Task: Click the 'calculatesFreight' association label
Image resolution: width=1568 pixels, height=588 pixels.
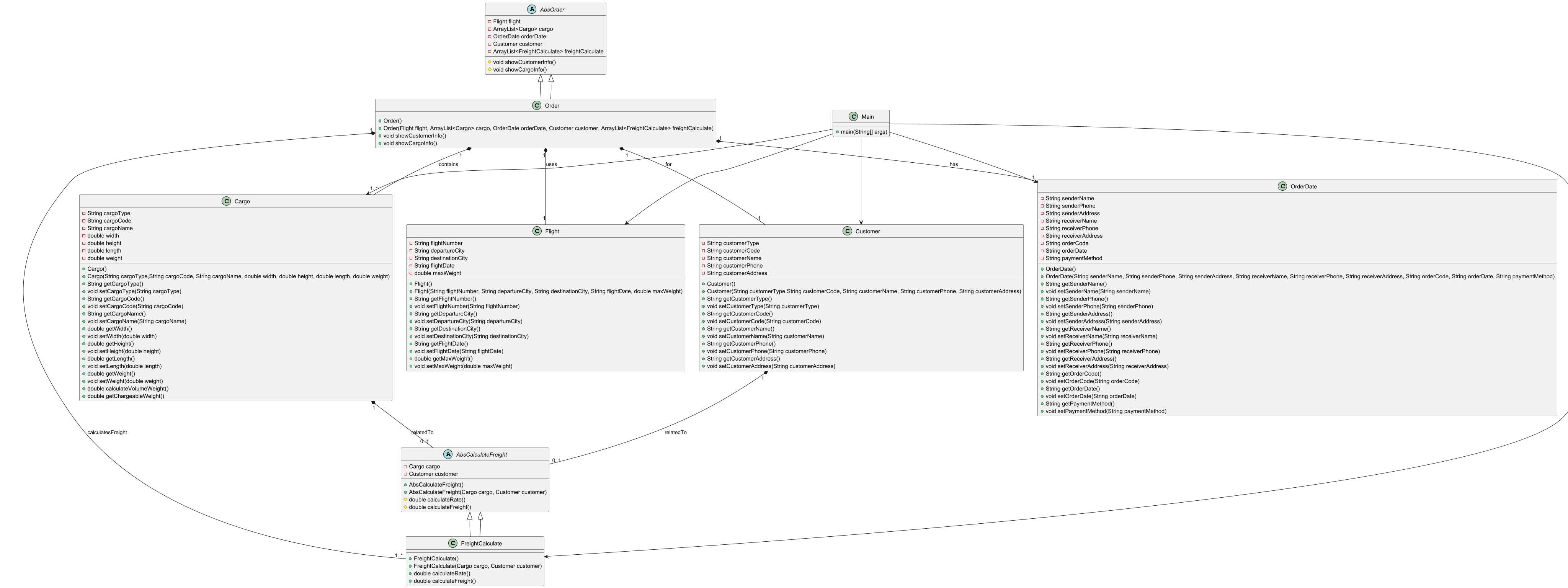Action: click(107, 432)
